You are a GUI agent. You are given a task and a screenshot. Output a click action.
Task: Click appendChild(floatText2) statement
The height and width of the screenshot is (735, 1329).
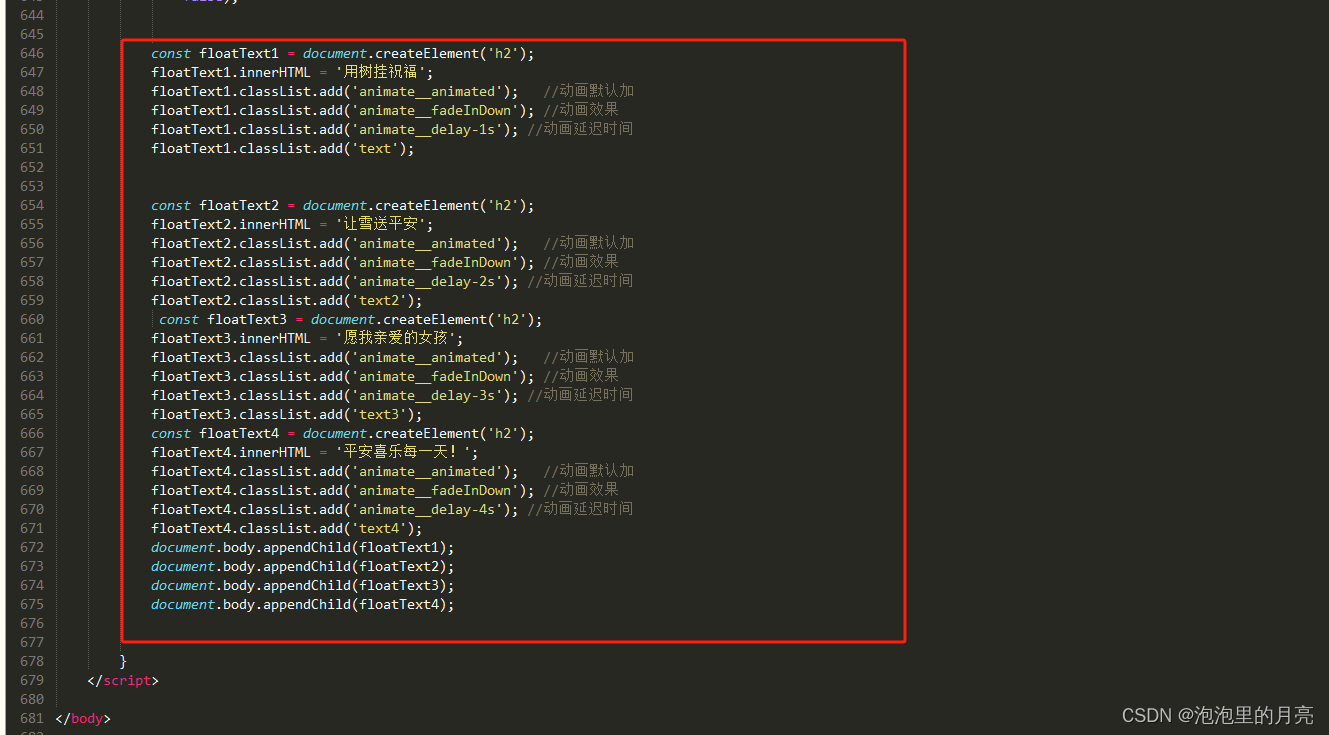click(303, 566)
